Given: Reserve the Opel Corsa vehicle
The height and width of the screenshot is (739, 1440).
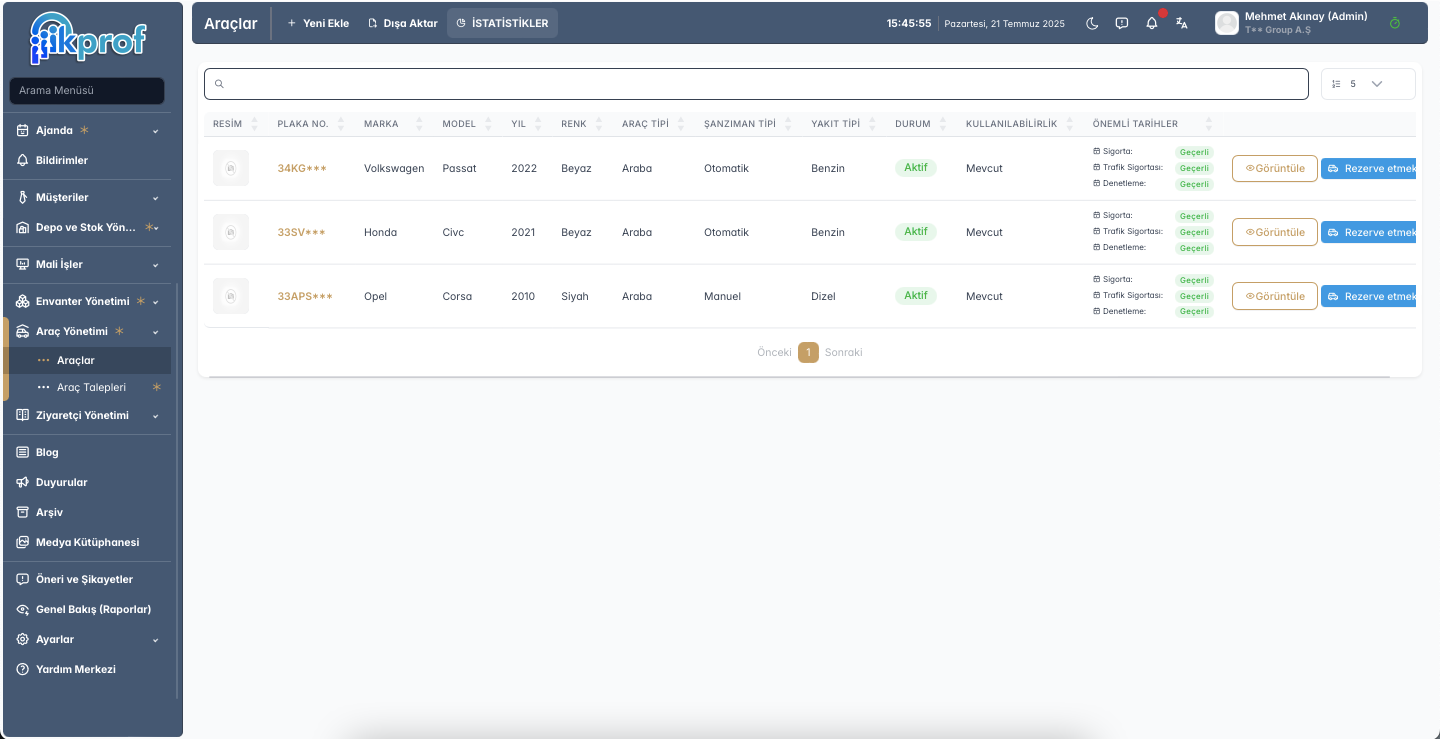Looking at the screenshot, I should (1369, 296).
